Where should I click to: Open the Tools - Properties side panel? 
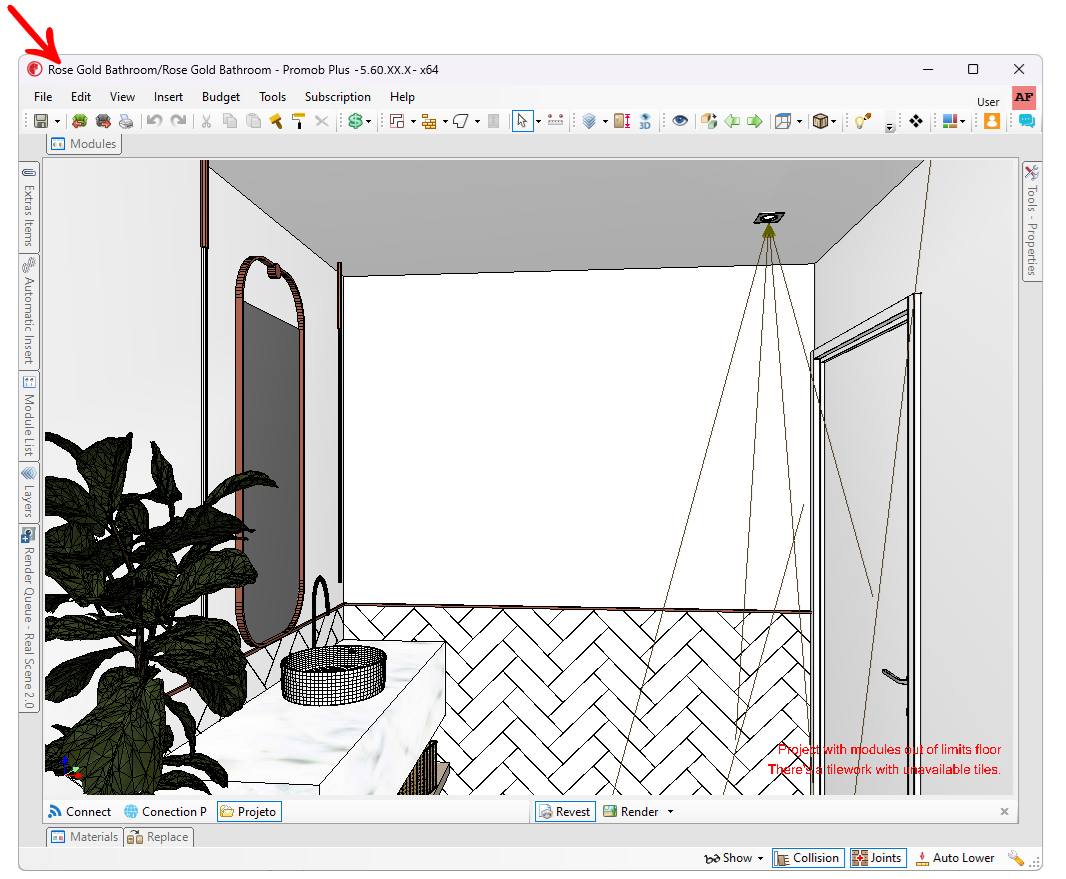point(1031,220)
